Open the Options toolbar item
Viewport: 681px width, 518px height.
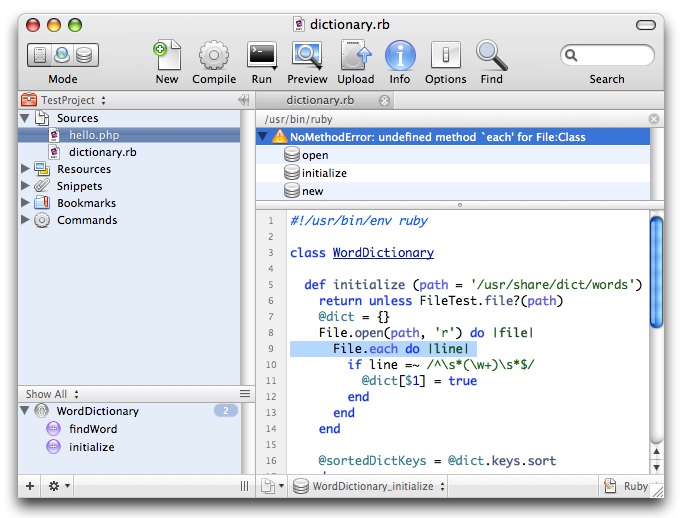pyautogui.click(x=446, y=55)
